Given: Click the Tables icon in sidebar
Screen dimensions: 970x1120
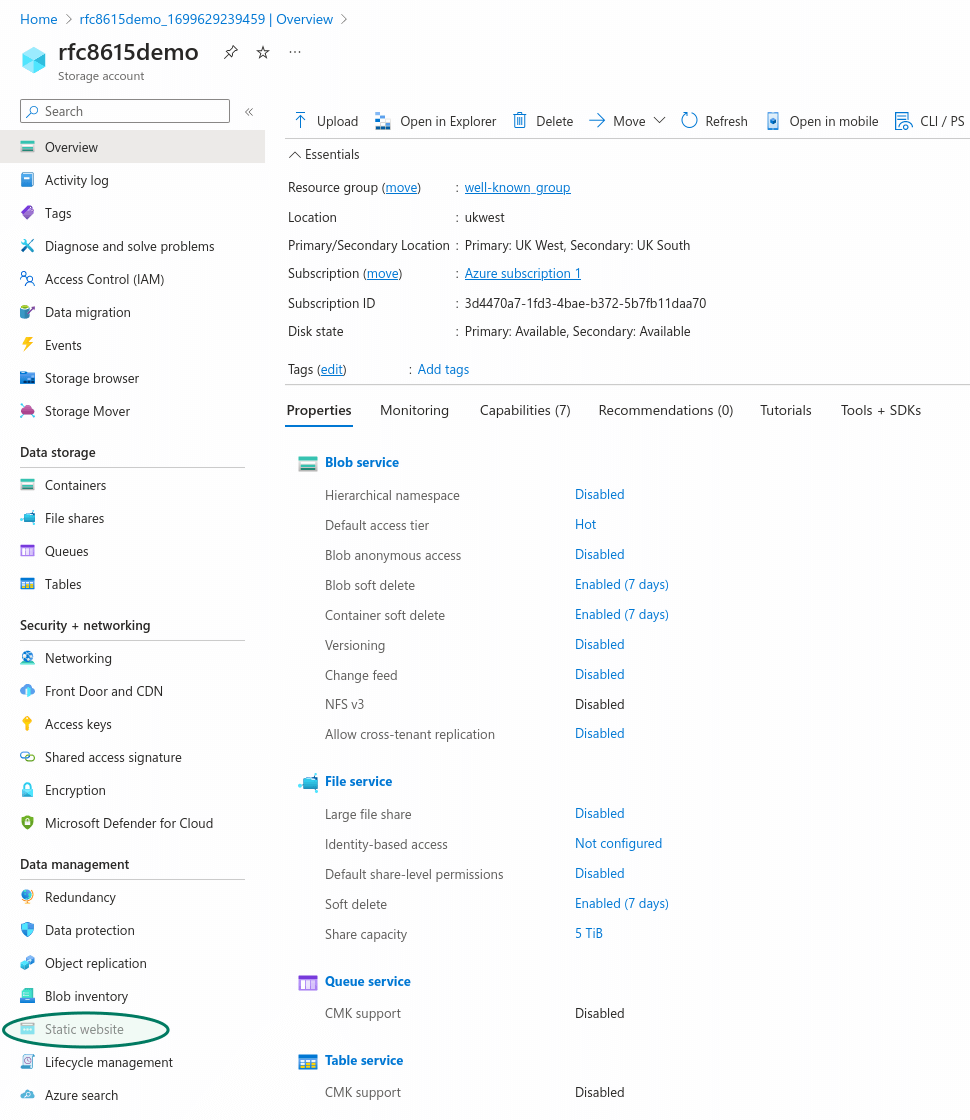Looking at the screenshot, I should click(x=28, y=584).
